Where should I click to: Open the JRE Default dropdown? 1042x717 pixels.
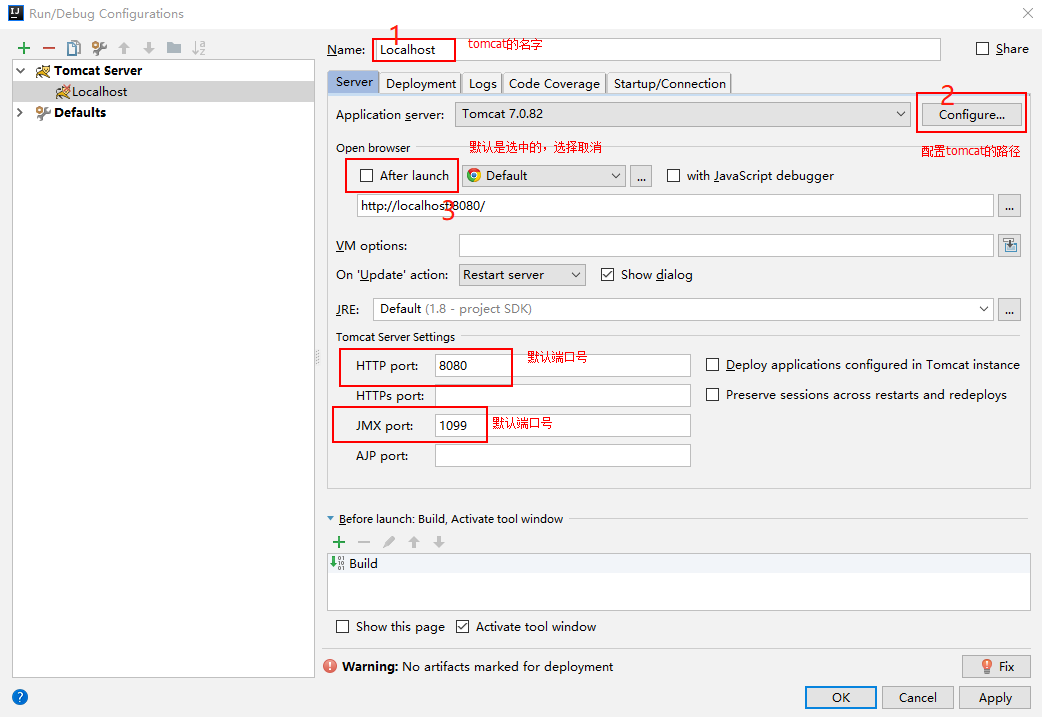(x=683, y=310)
